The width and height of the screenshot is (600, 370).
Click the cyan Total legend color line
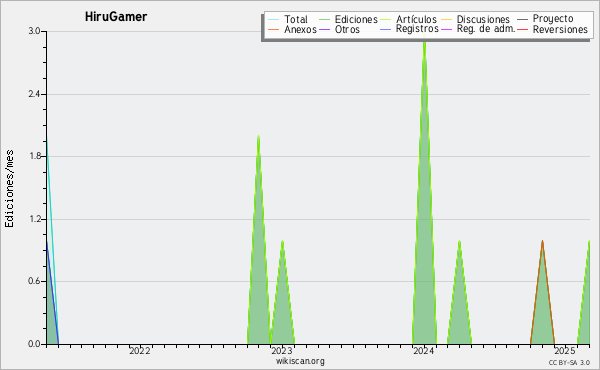274,20
